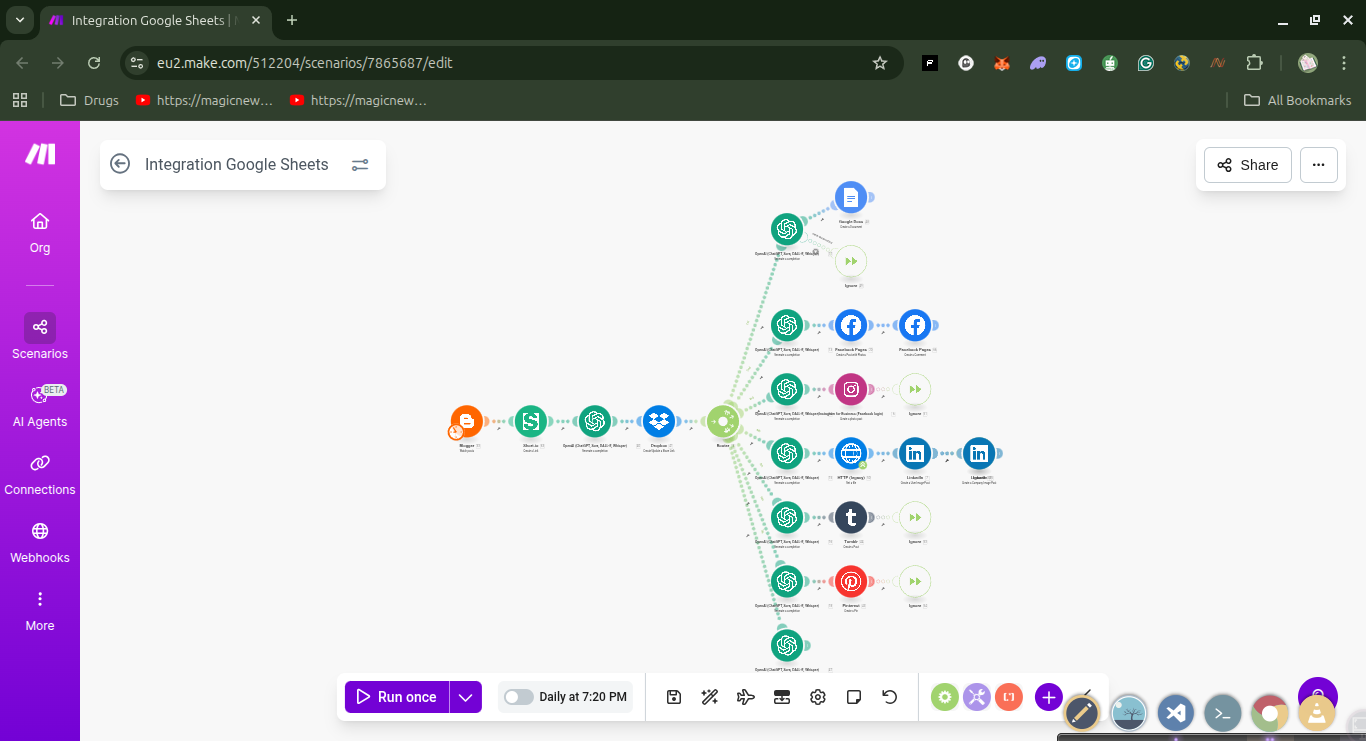This screenshot has width=1366, height=741.
Task: Open the Instagram for Business module
Action: (851, 389)
